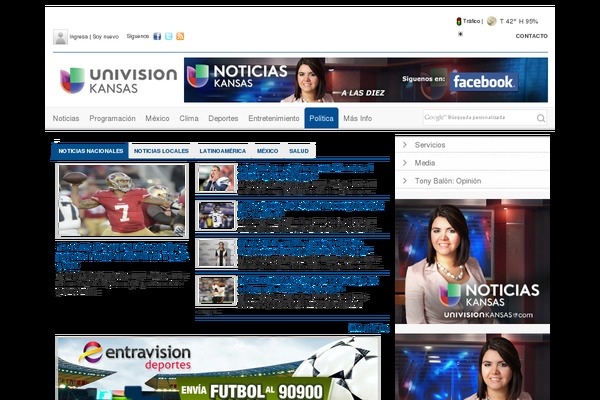Screen dimensions: 600x400
Task: Click the traffic light Tráfico icon
Action: point(458,21)
